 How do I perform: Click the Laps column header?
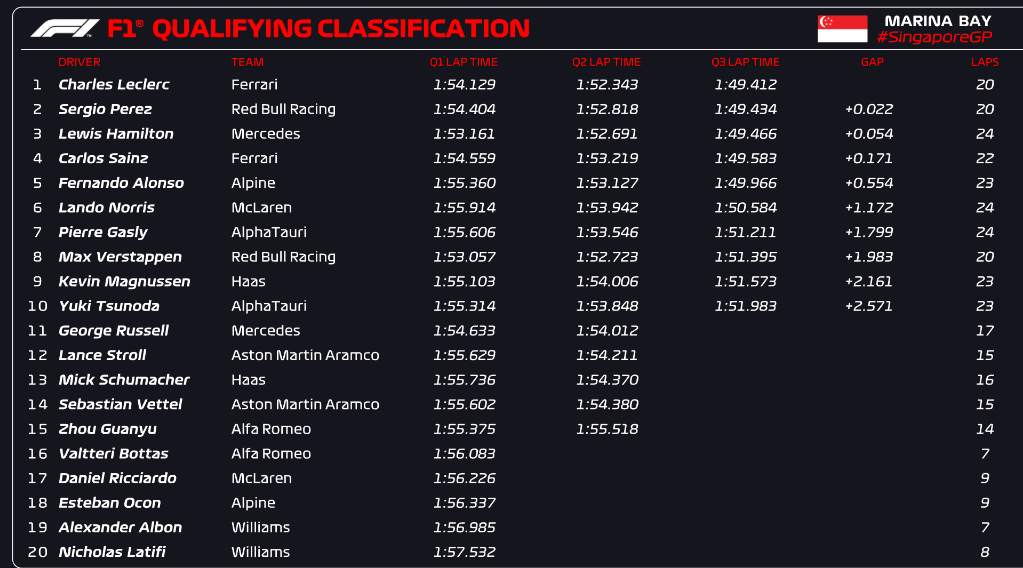pyautogui.click(x=984, y=62)
